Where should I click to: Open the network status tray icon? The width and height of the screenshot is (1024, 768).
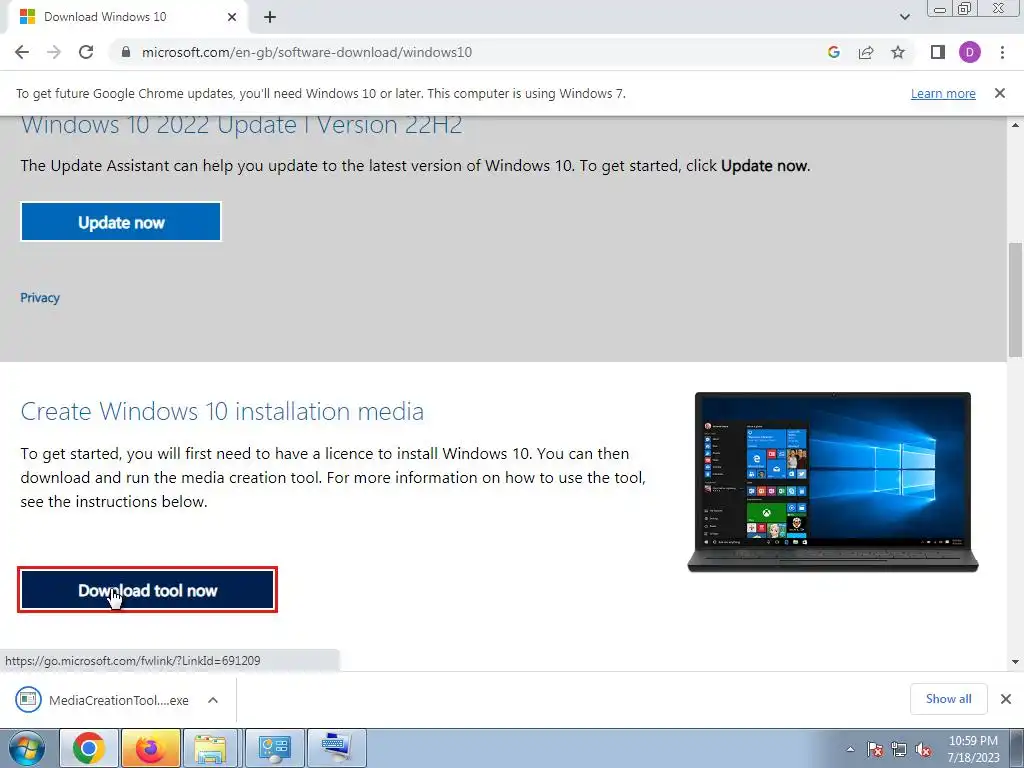coord(899,749)
